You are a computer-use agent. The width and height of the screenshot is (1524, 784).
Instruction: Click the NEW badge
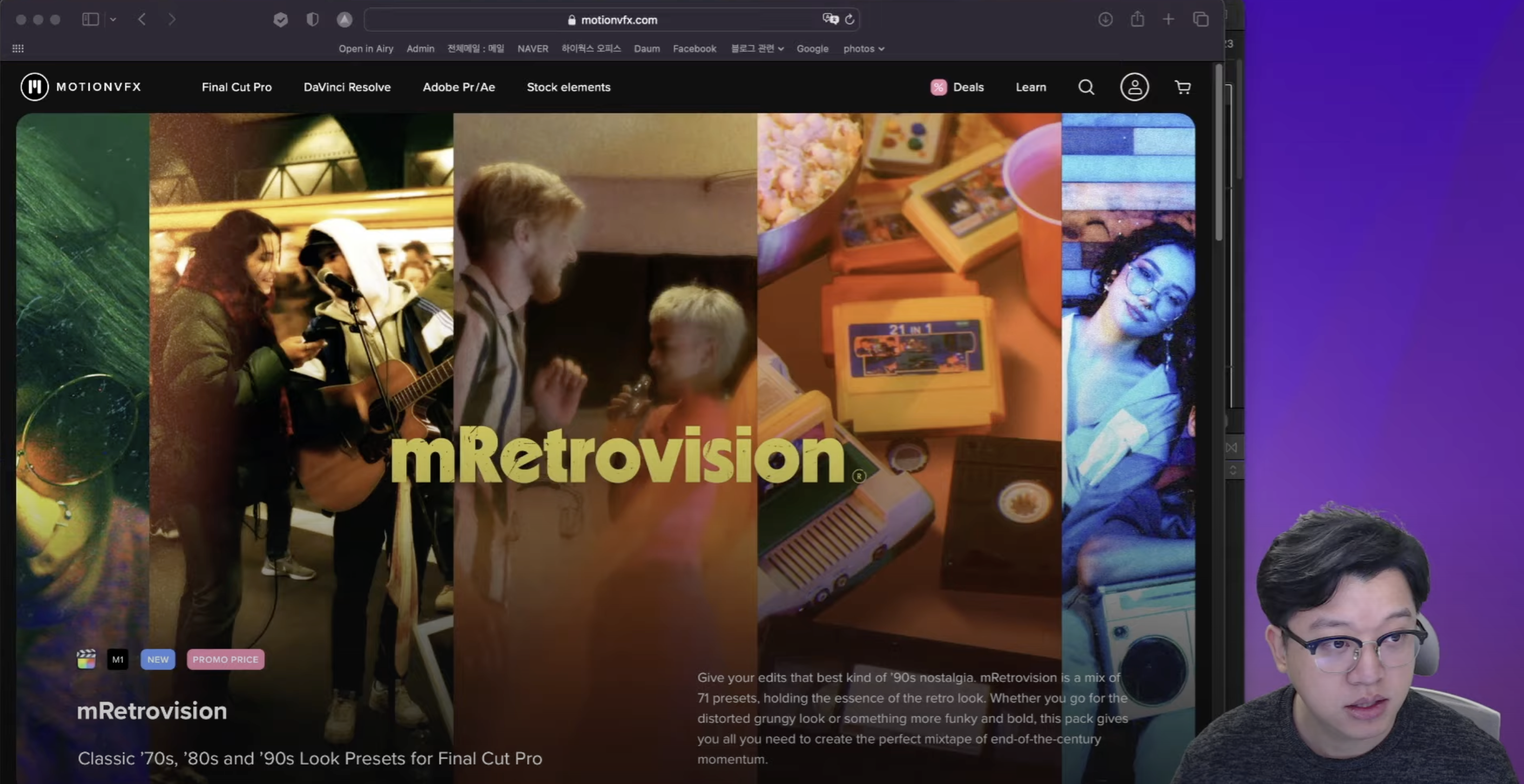[x=158, y=659]
